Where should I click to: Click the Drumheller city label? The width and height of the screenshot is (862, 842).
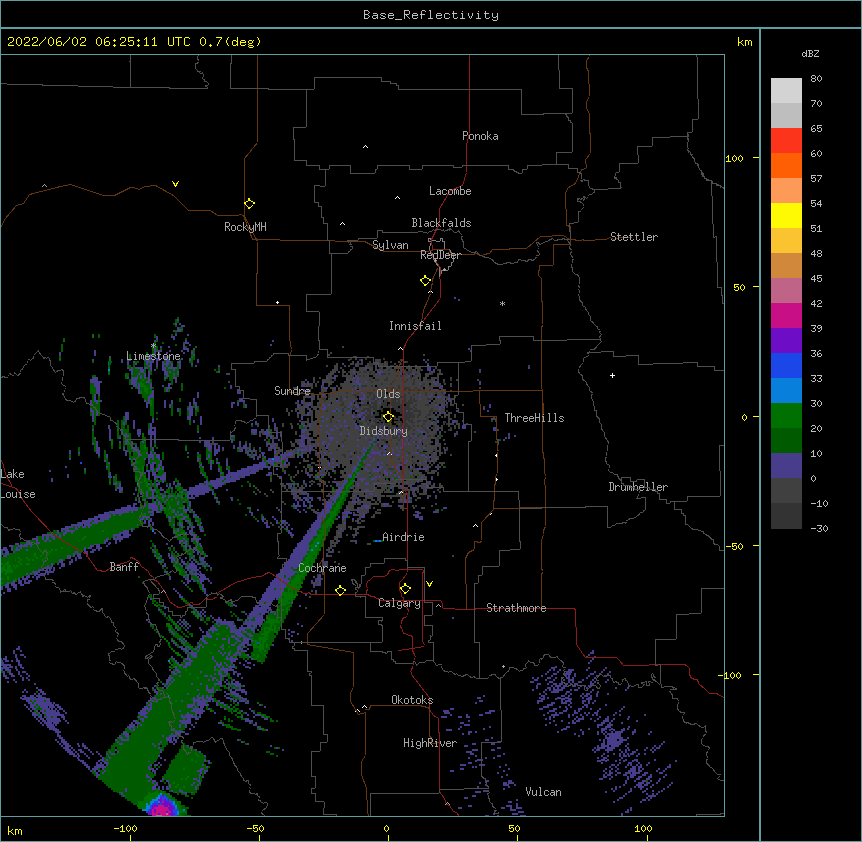coord(638,487)
